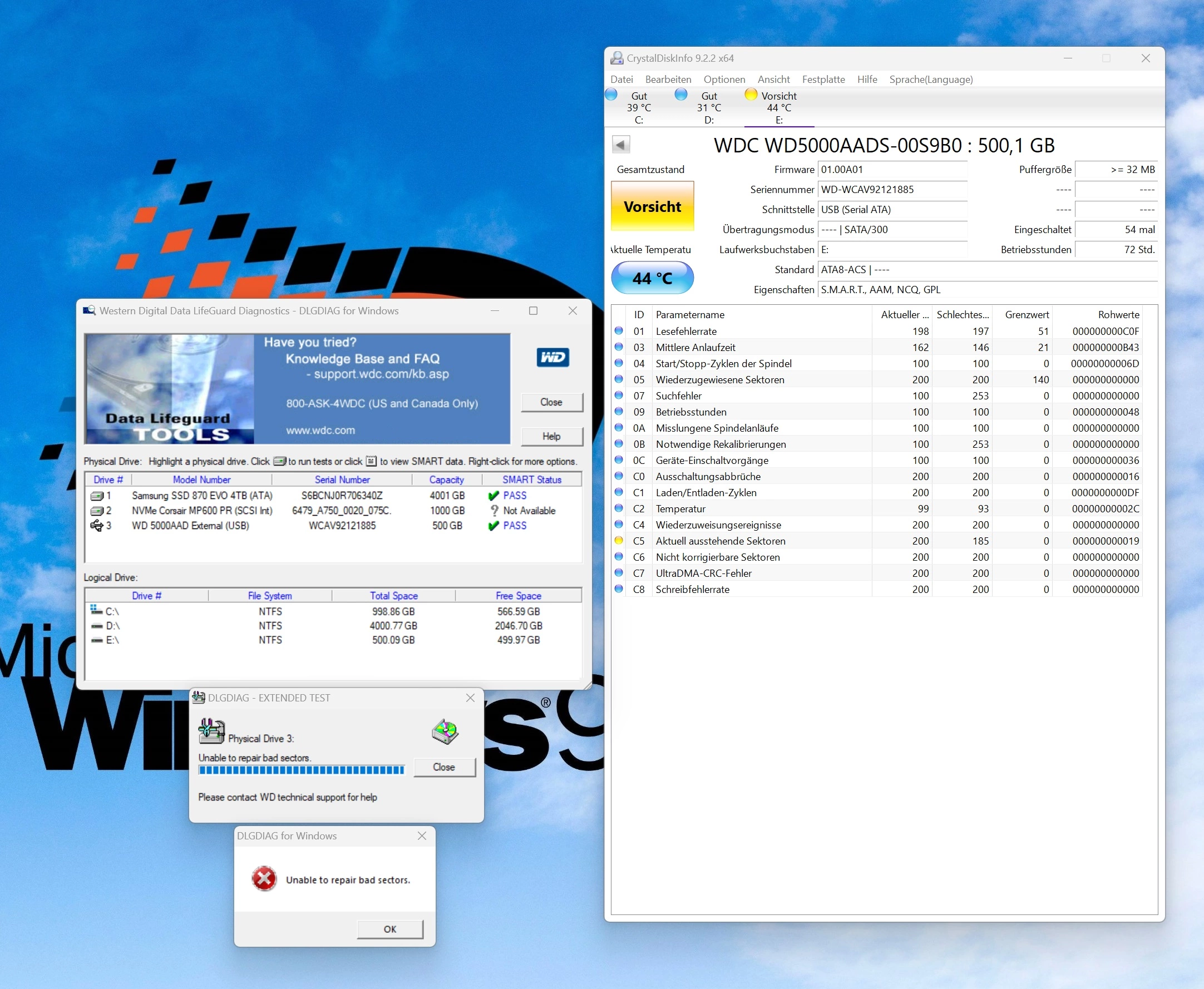Select logical drive C:\ row
Viewport: 1204px width, 989px height.
[x=333, y=611]
